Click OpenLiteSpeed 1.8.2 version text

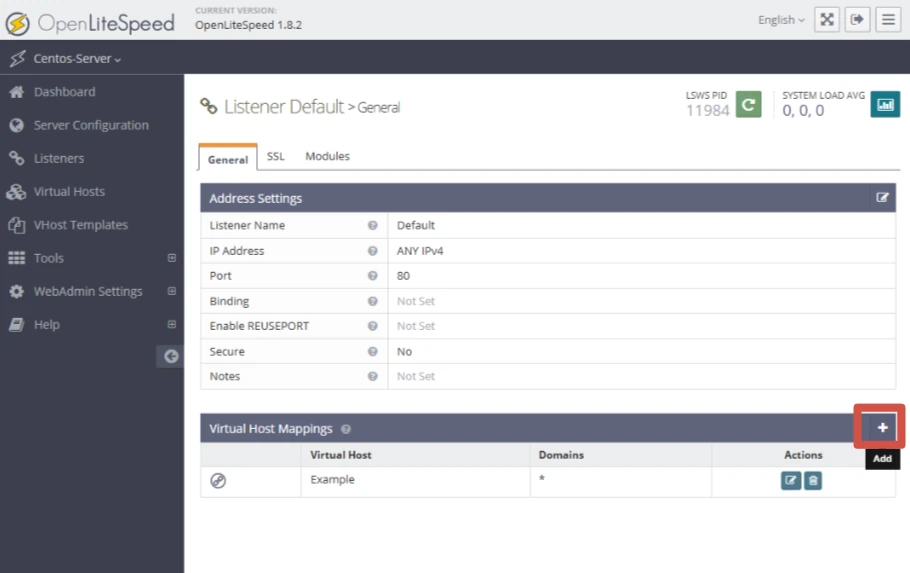click(x=248, y=25)
